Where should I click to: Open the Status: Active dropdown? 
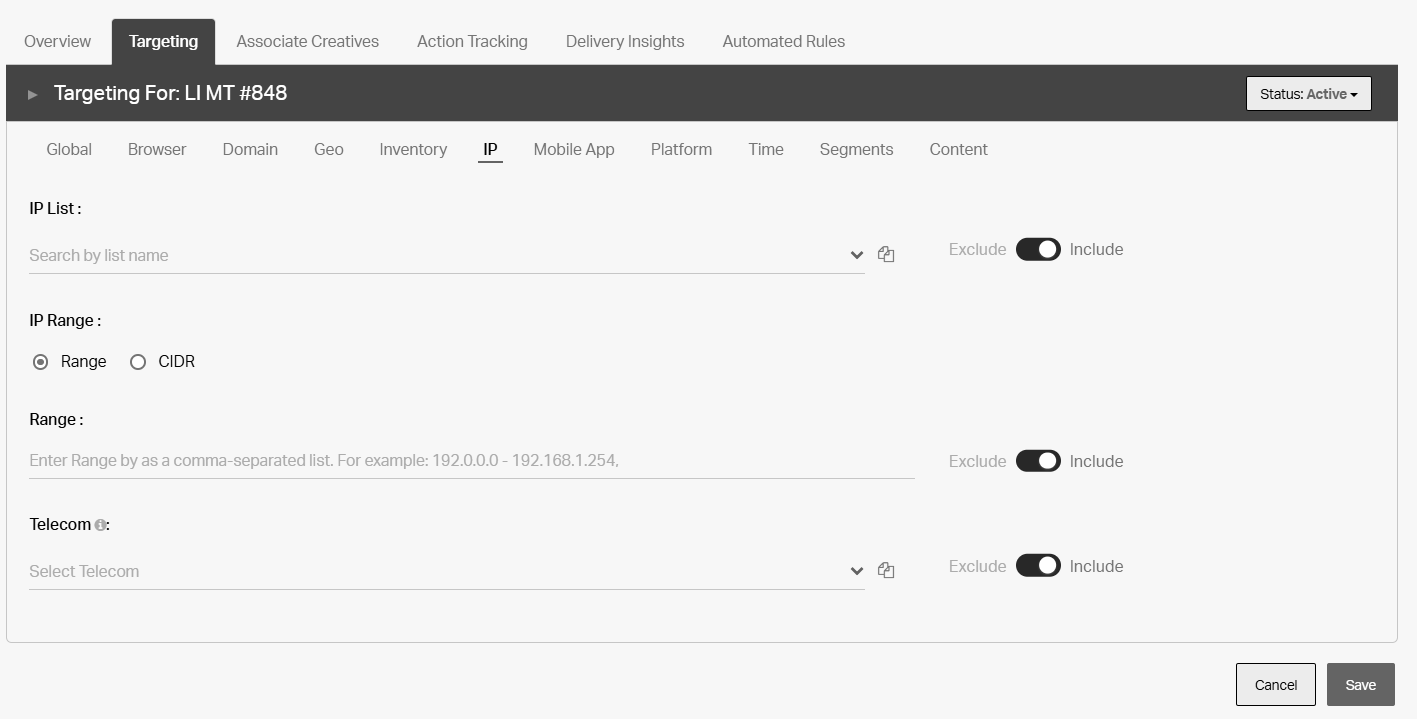[1308, 94]
